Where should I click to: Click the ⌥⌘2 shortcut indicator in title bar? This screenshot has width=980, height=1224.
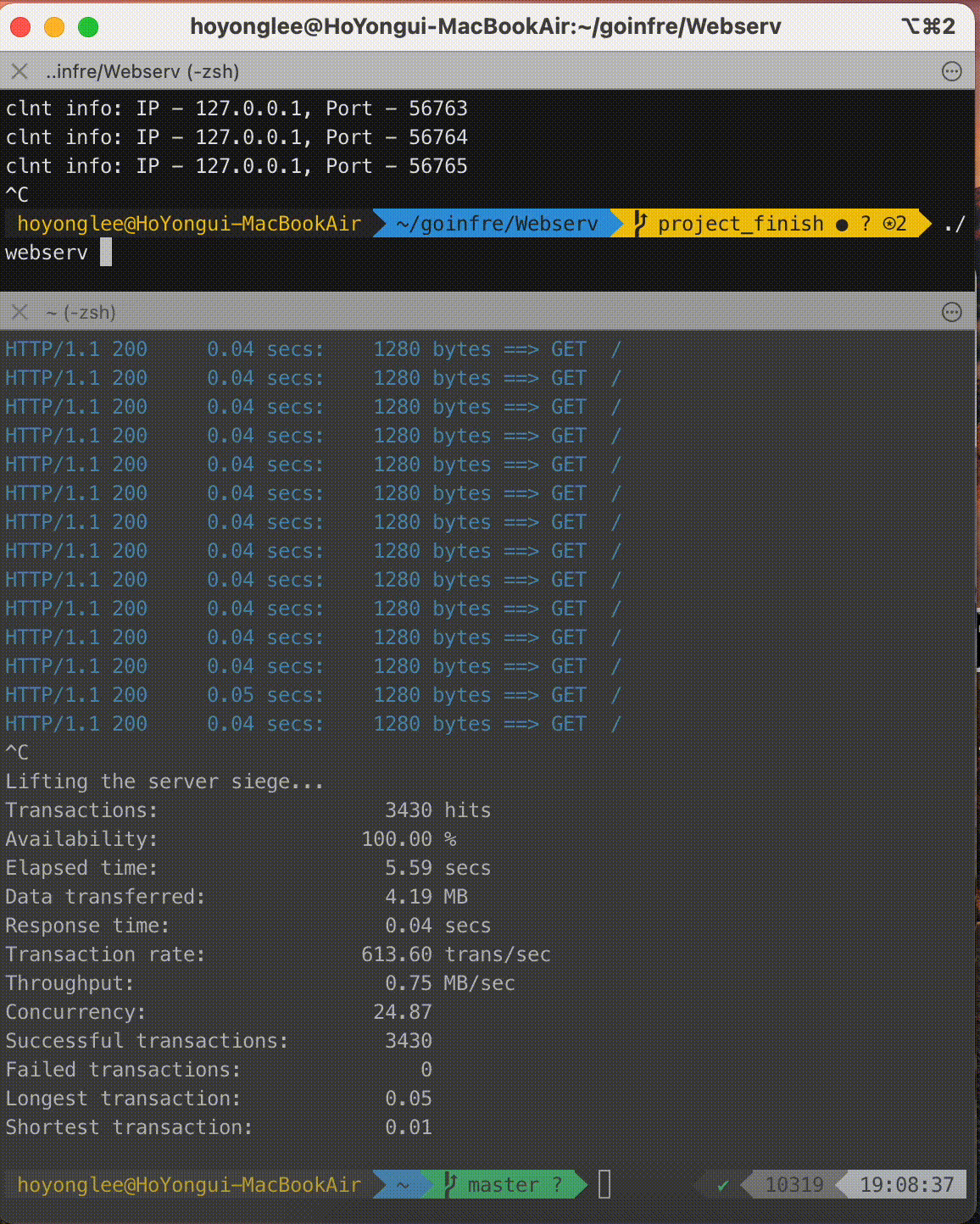[928, 26]
